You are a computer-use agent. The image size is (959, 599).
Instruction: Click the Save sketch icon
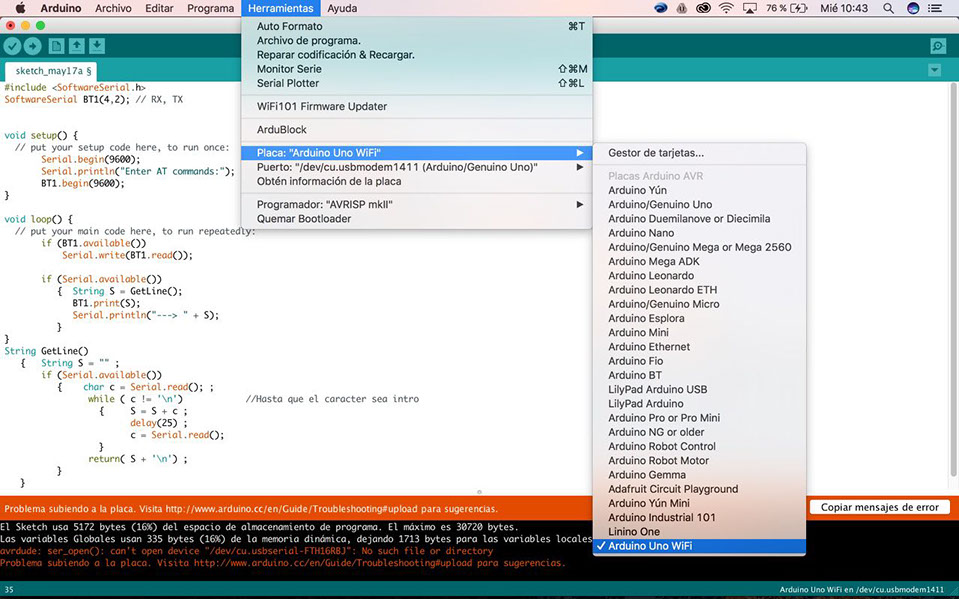[97, 46]
